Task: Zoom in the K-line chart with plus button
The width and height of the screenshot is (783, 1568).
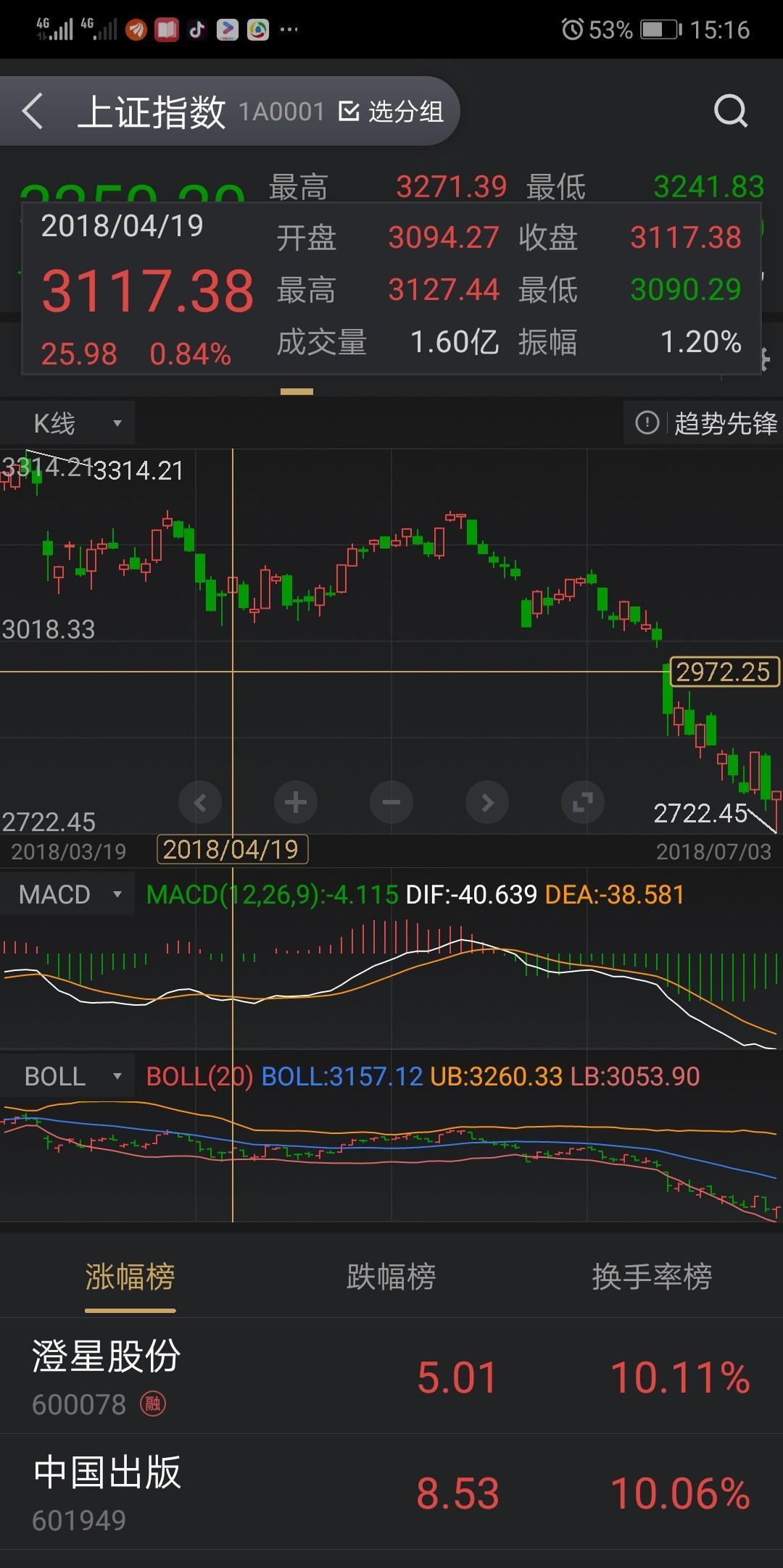Action: pos(296,802)
